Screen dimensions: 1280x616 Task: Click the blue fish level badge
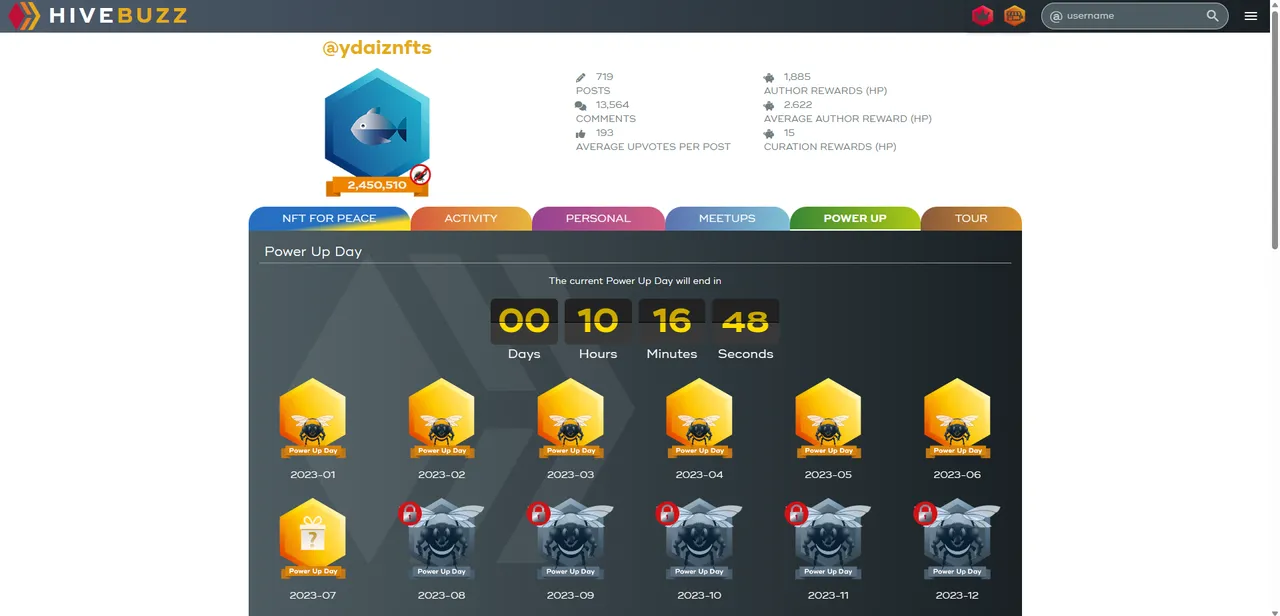tap(377, 125)
